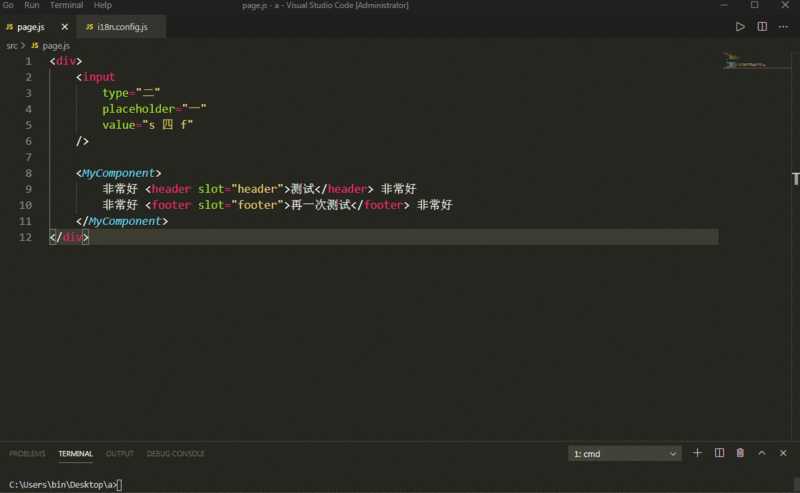Click the opening div tag on line 1
The height and width of the screenshot is (493, 800).
coord(66,61)
